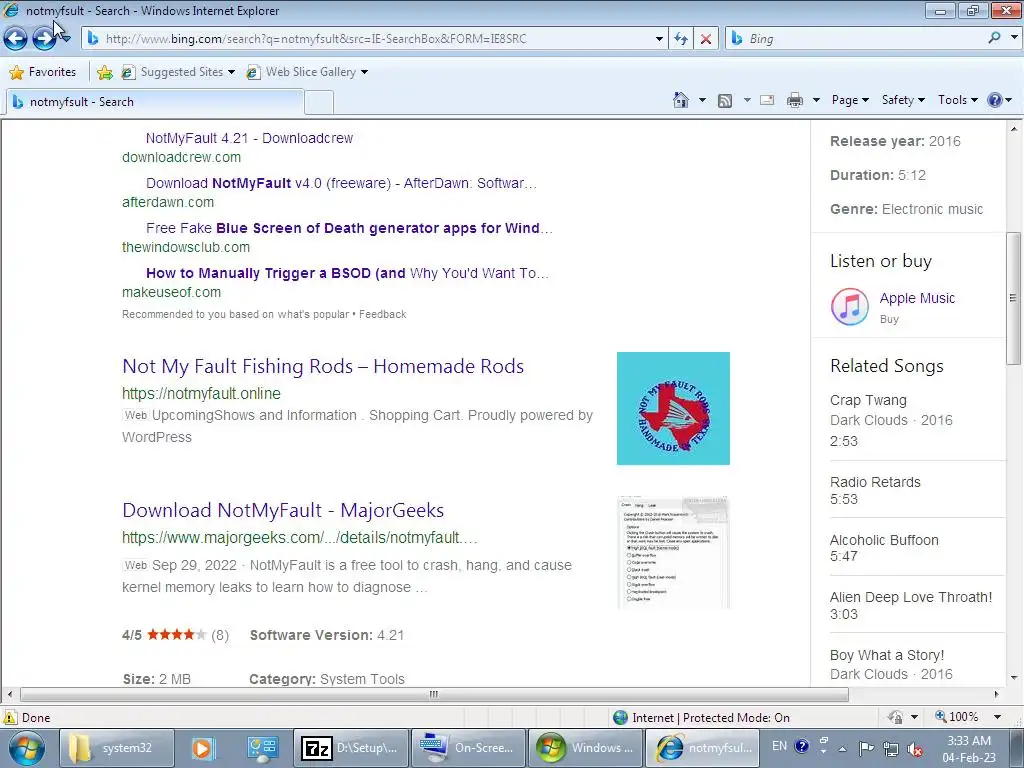Image resolution: width=1024 pixels, height=768 pixels.
Task: Open system32 folder taskbar button
Action: click(x=118, y=748)
